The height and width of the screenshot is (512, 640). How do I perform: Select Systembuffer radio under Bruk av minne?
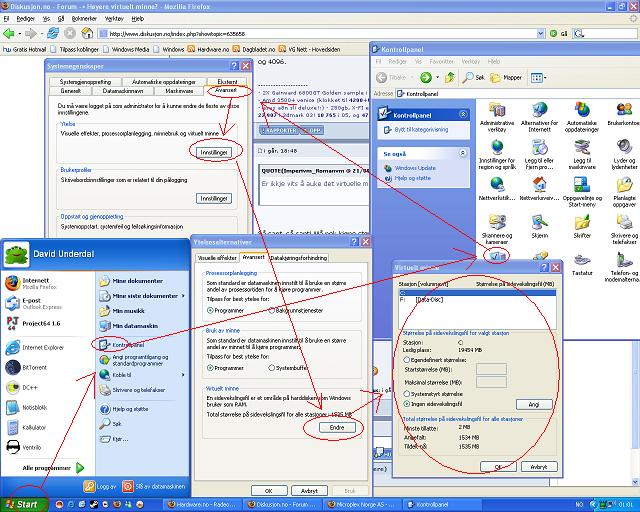[x=272, y=368]
